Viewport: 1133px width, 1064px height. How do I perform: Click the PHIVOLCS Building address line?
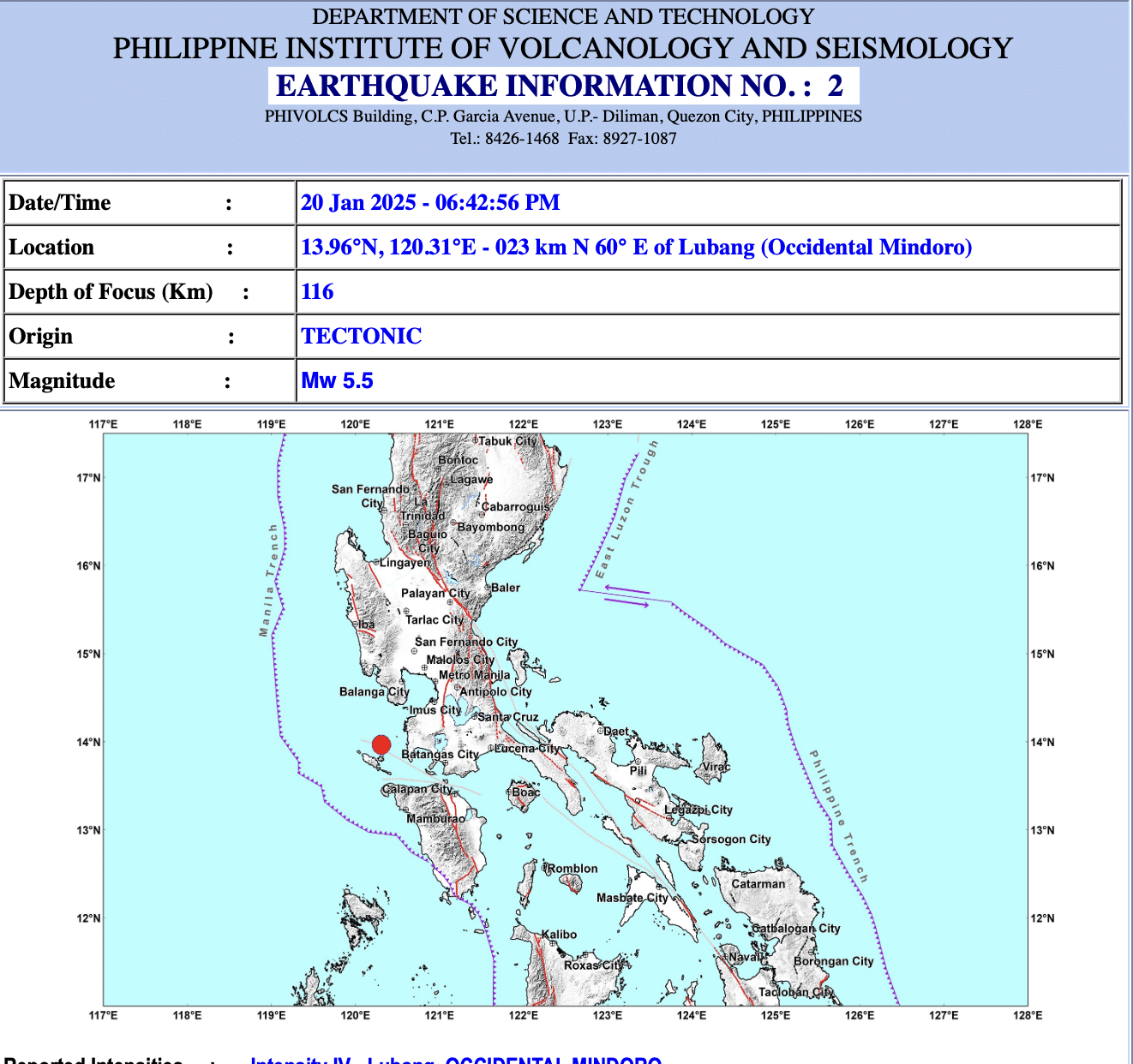[563, 117]
